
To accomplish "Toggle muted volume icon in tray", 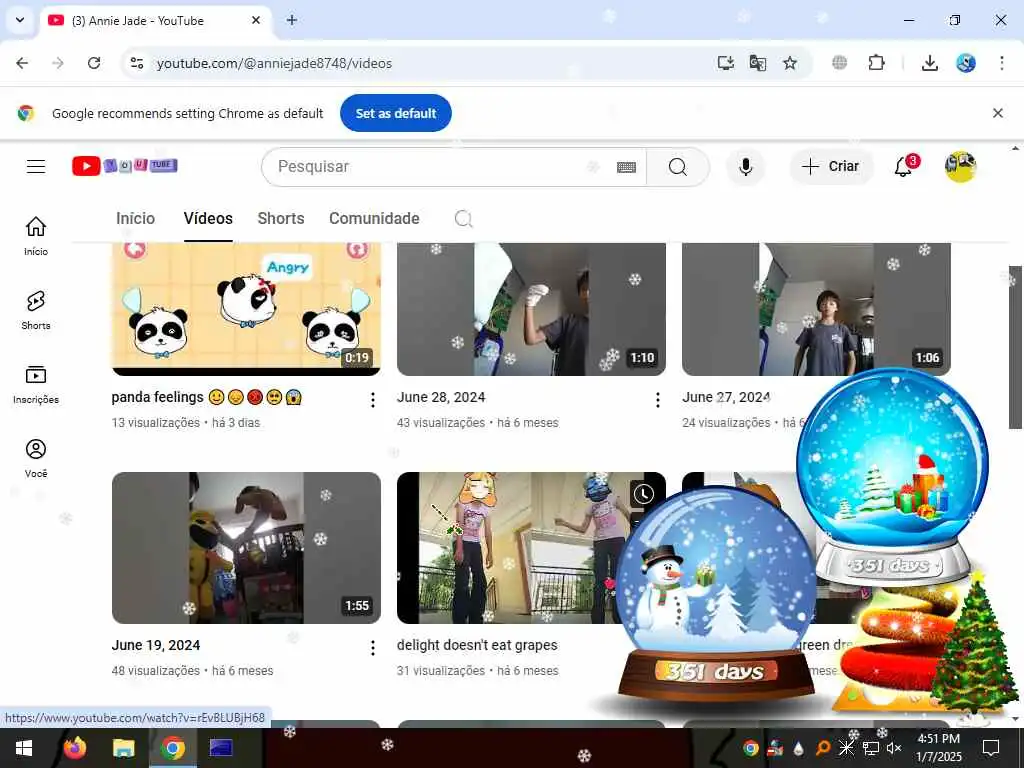I will (x=894, y=748).
